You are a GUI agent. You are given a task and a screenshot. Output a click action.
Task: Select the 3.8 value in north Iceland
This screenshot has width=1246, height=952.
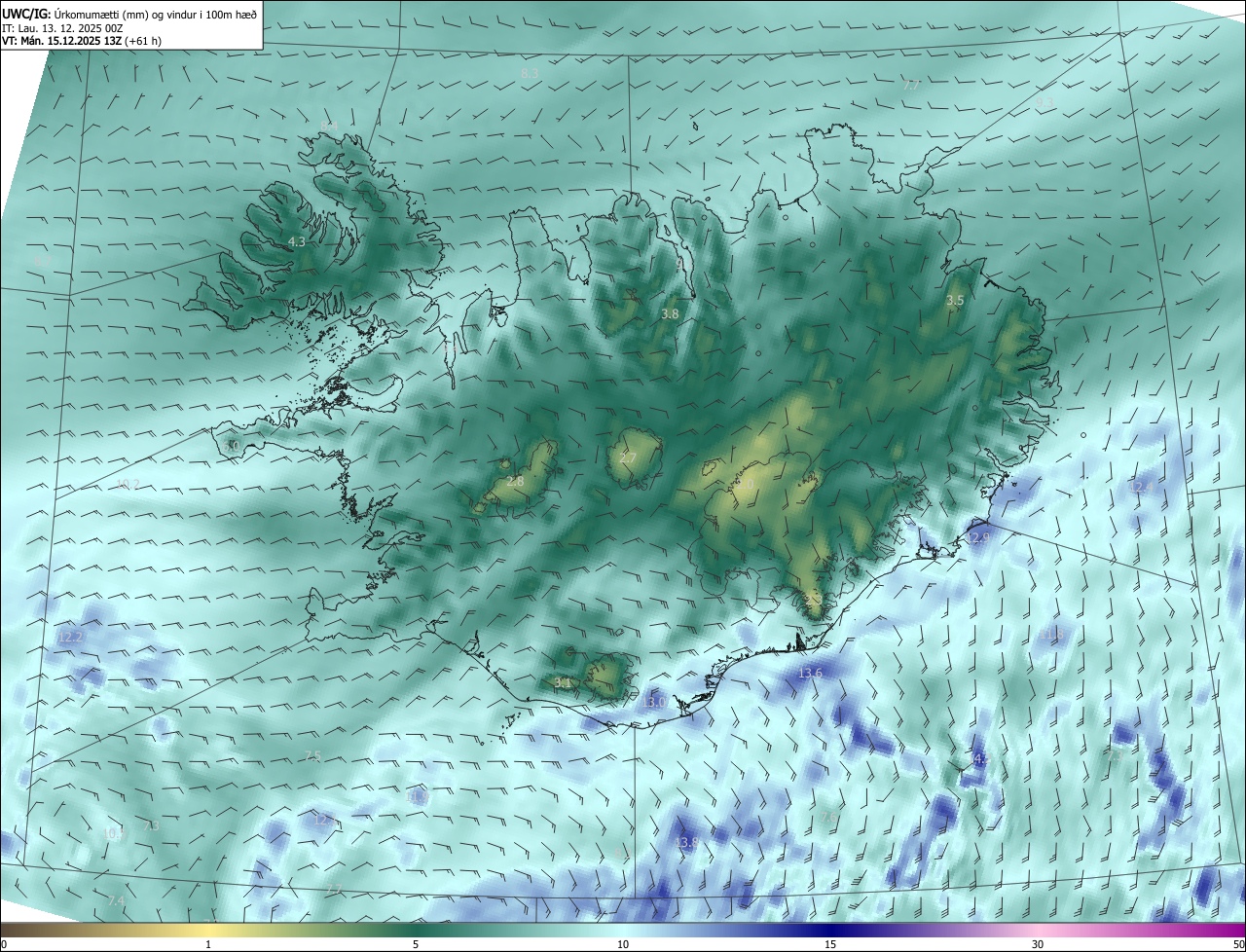coord(670,314)
